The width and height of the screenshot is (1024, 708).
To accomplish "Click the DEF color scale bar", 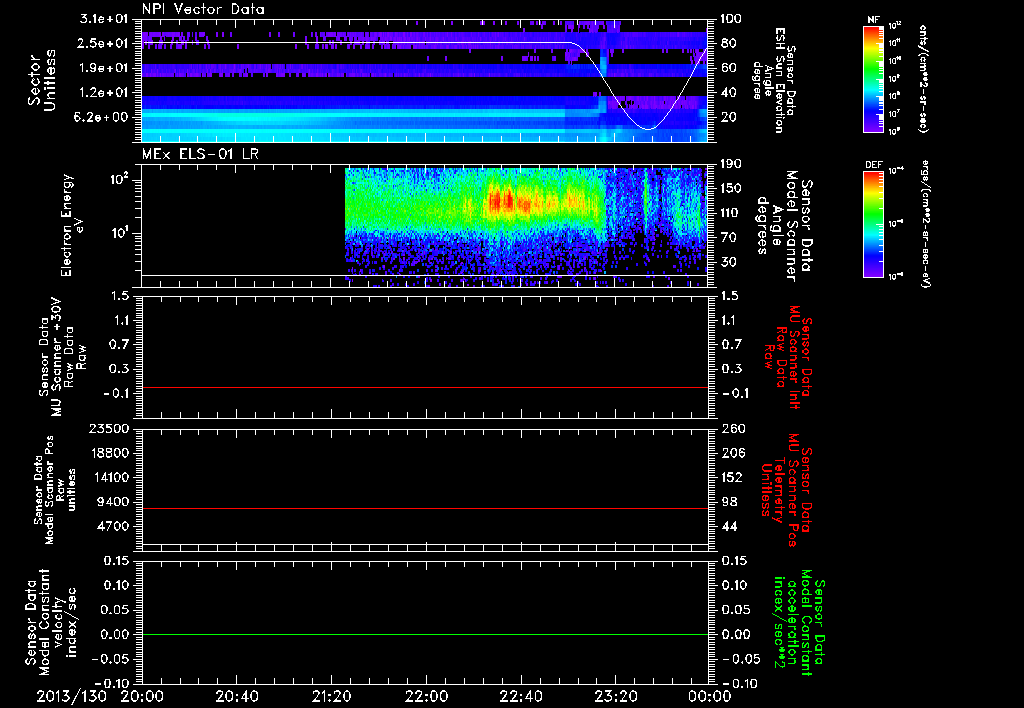I will click(x=873, y=224).
